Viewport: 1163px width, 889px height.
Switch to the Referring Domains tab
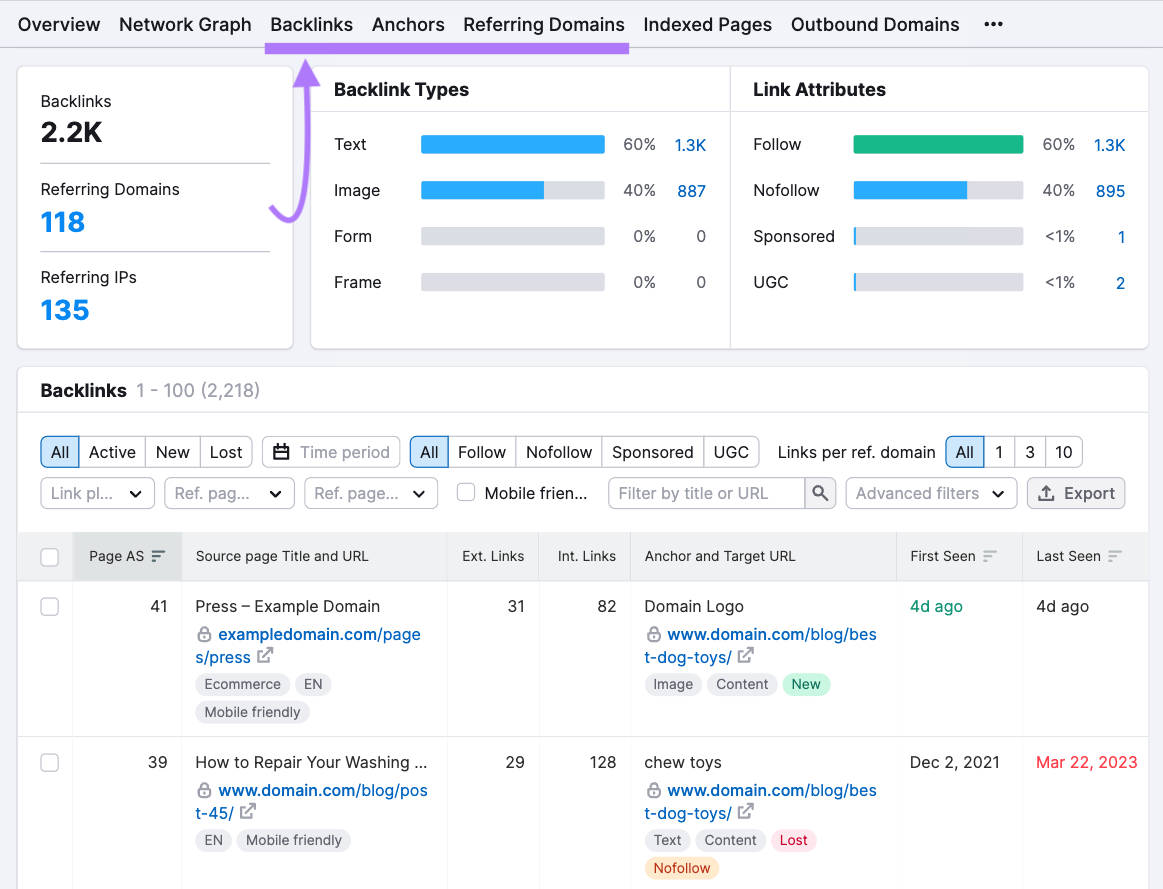[x=543, y=24]
